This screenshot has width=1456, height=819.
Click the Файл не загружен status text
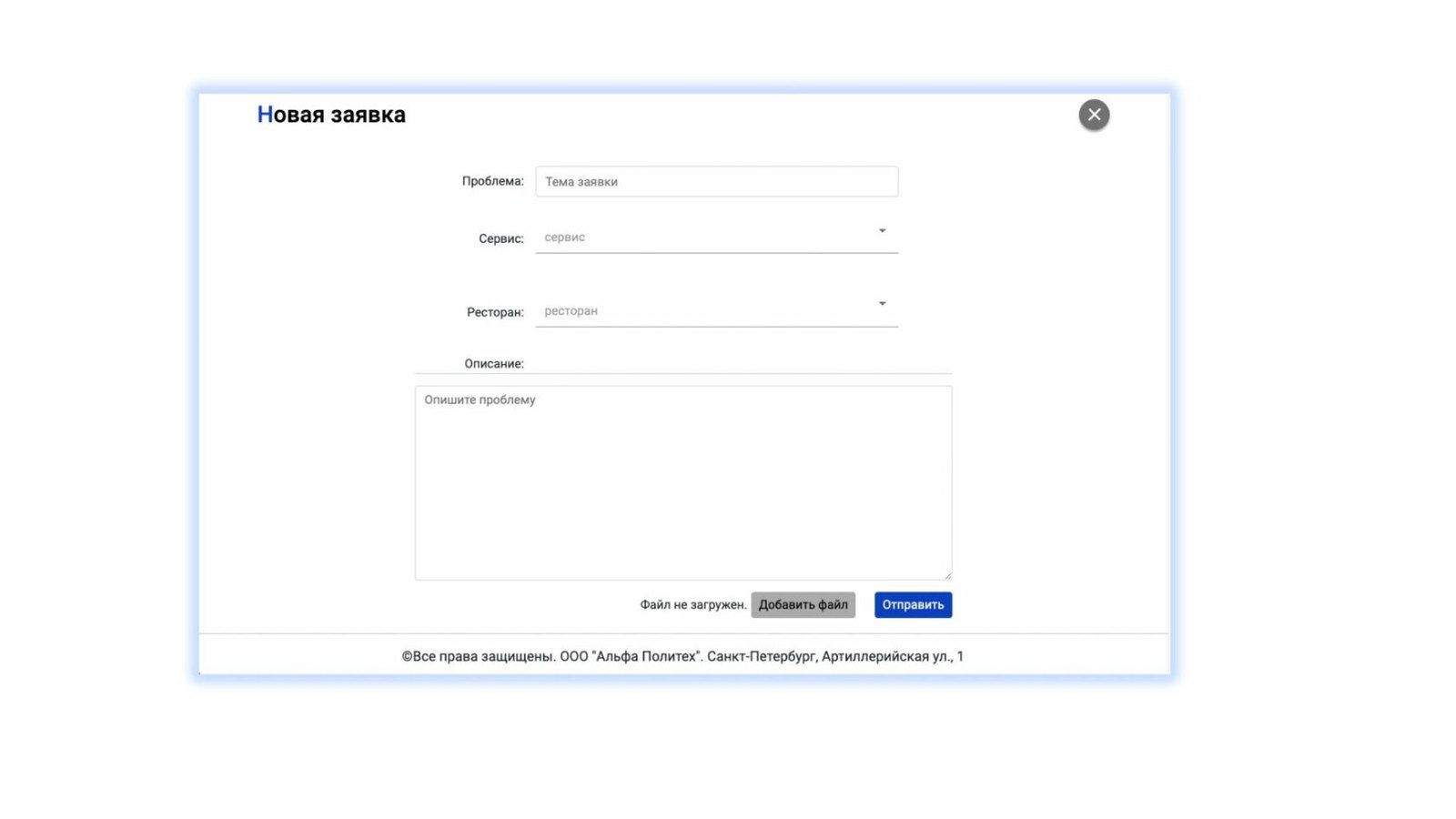pyautogui.click(x=693, y=605)
